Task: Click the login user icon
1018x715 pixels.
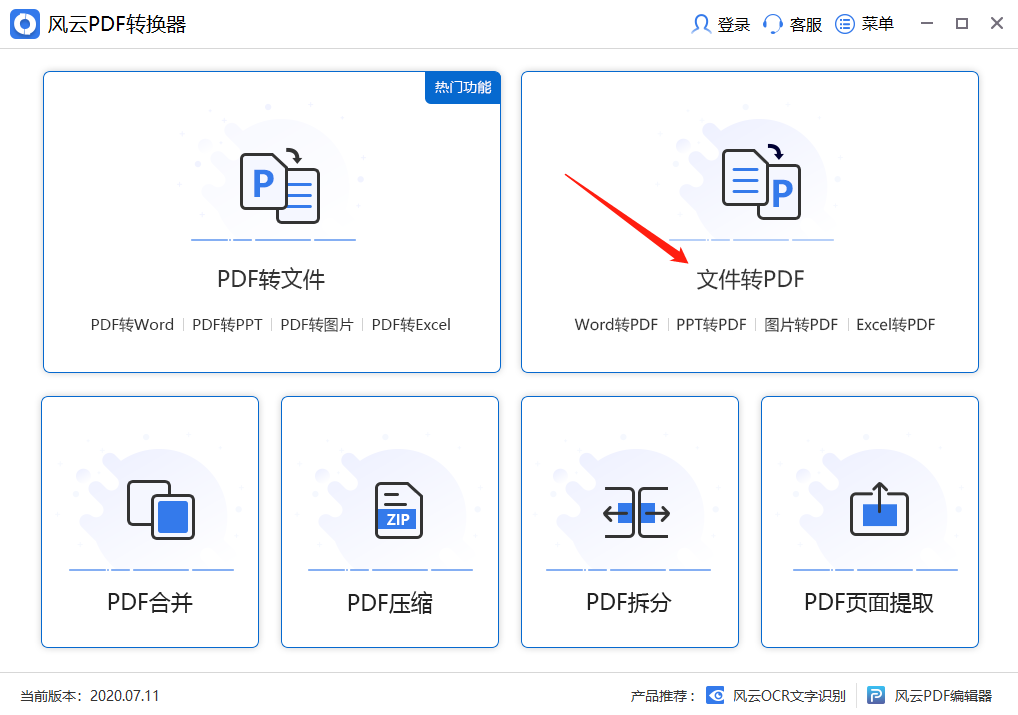Action: coord(701,24)
